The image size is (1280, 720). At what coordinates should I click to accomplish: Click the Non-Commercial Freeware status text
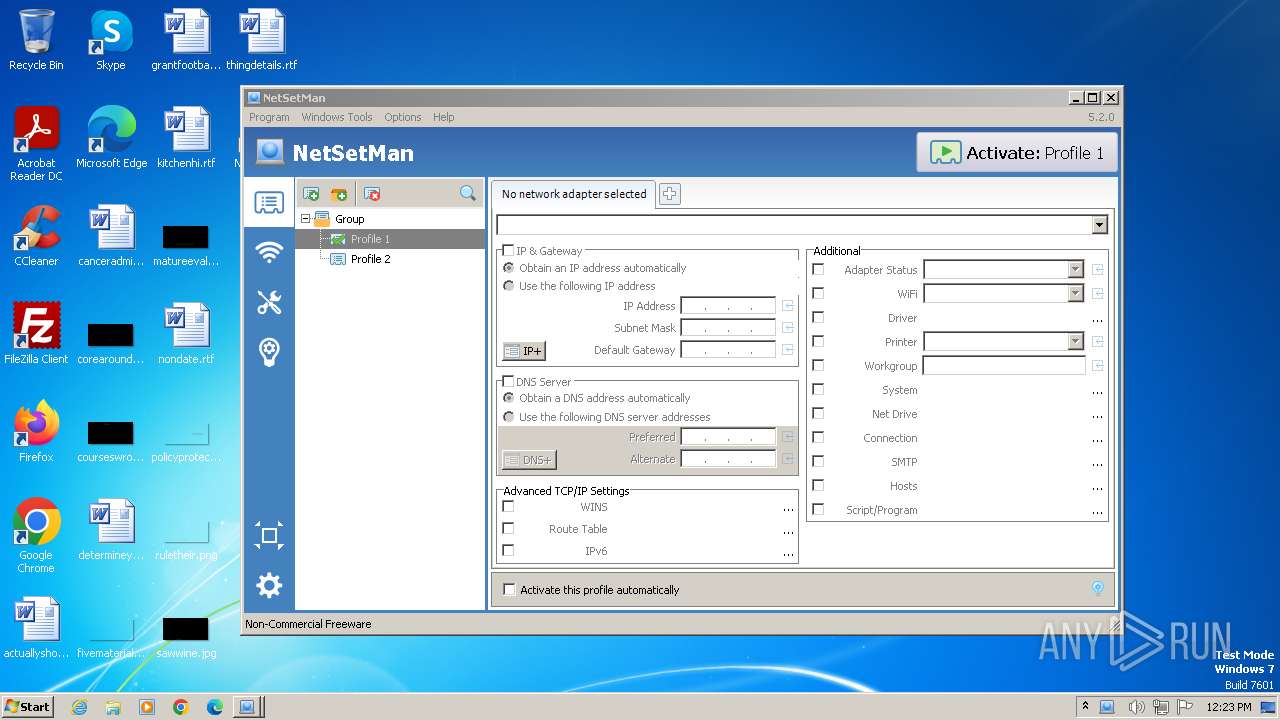(x=308, y=624)
